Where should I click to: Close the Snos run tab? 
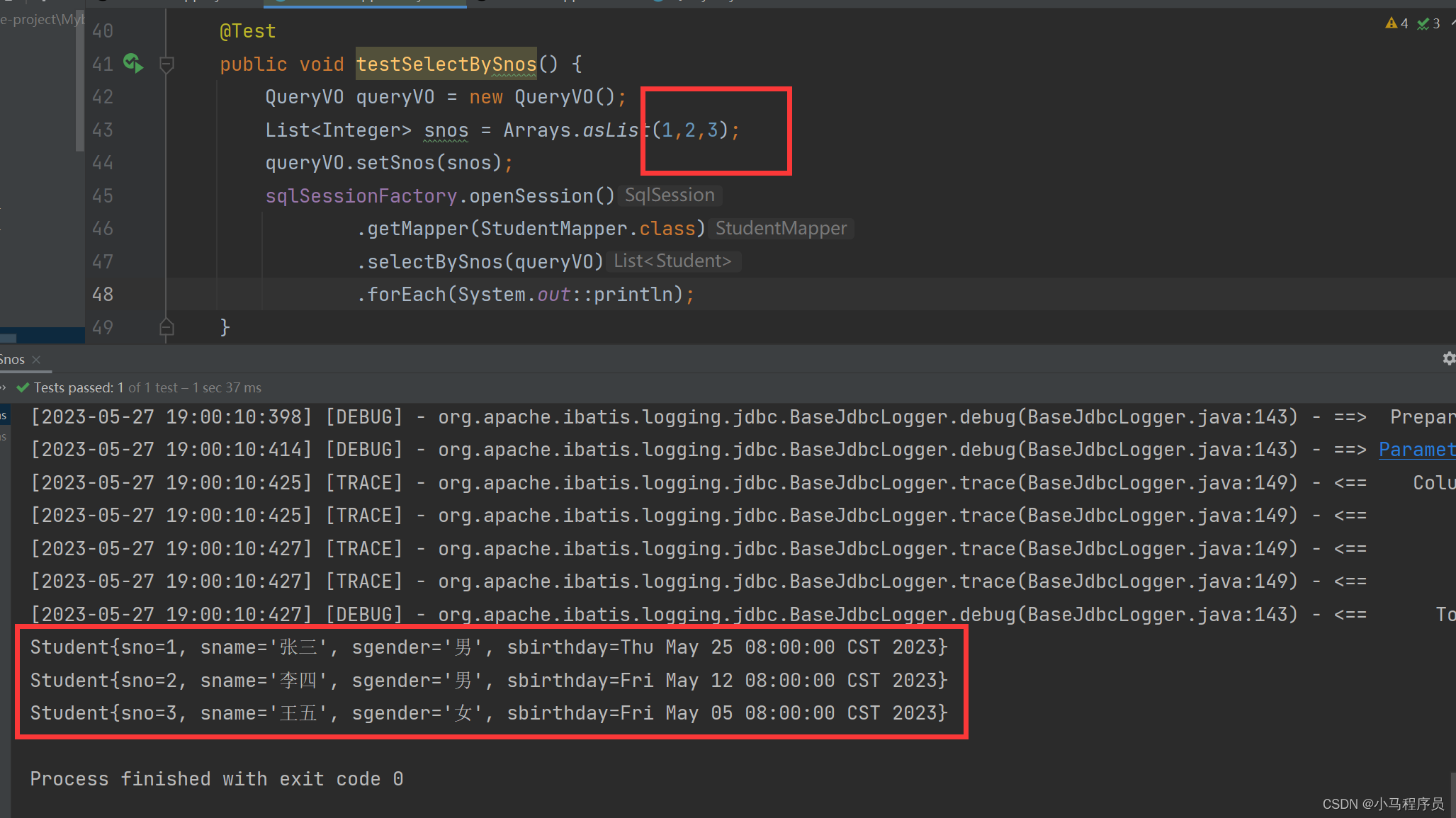point(37,360)
